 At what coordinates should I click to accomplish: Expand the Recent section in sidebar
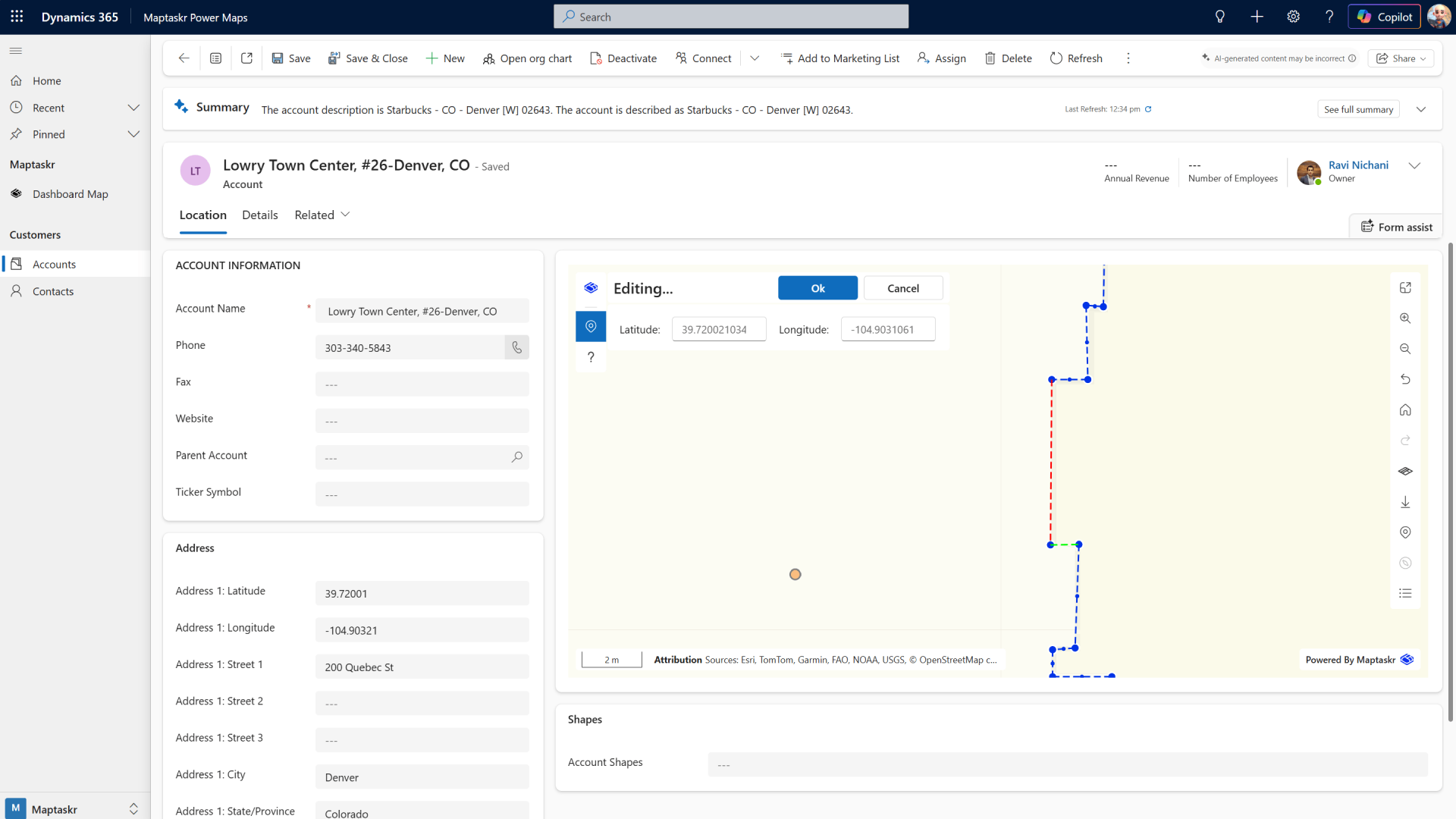pyautogui.click(x=133, y=108)
